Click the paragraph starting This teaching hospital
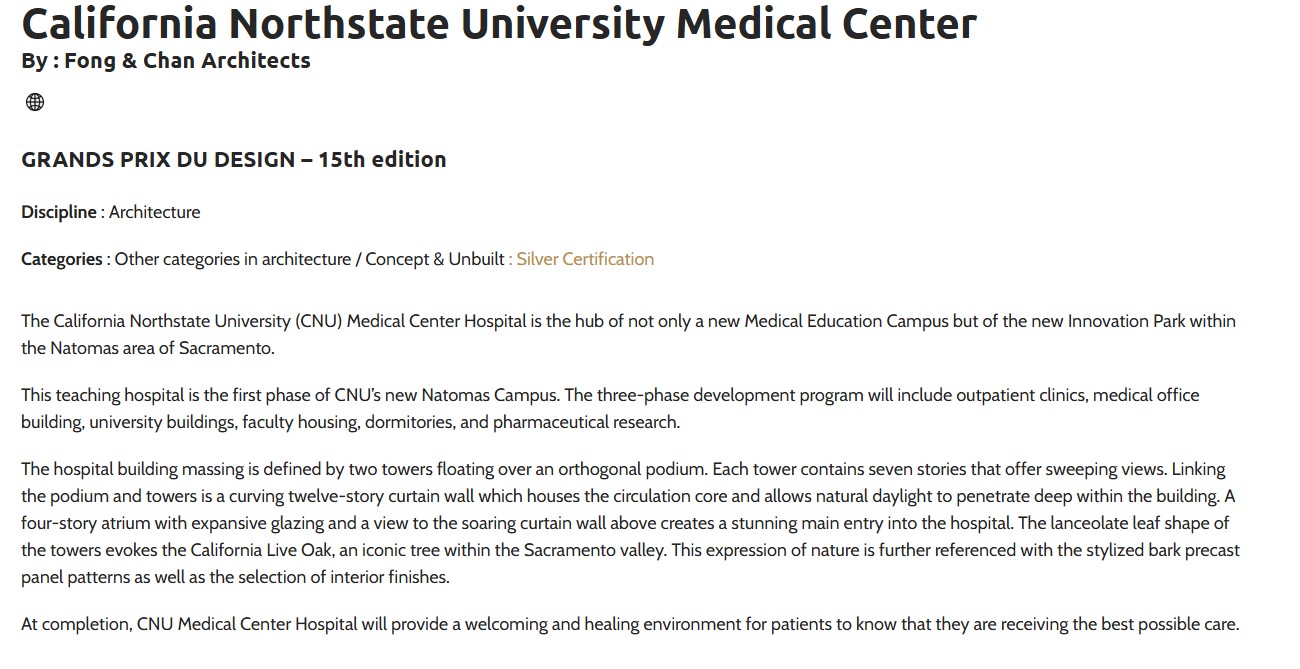This screenshot has width=1300, height=669. point(610,408)
